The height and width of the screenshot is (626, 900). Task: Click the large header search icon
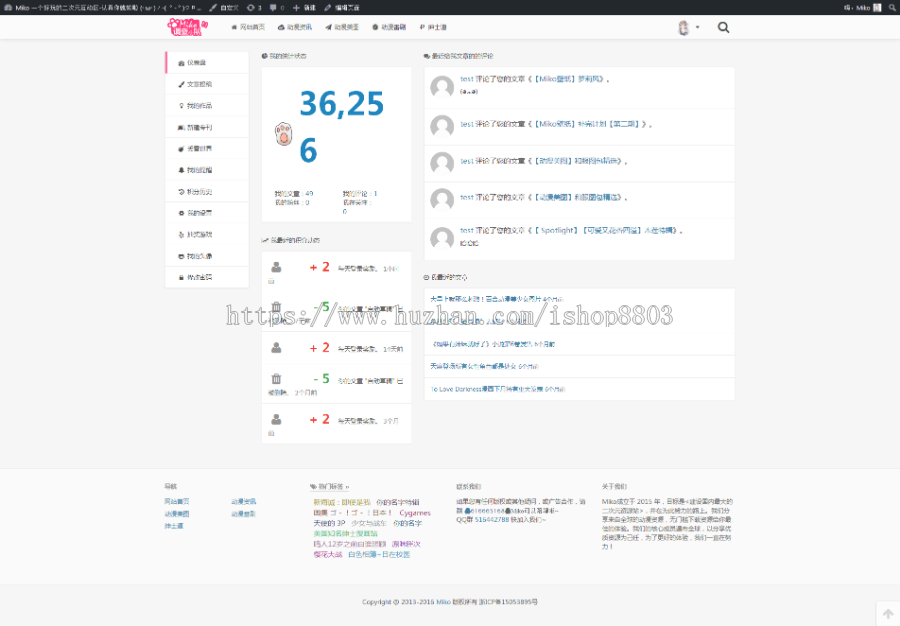coord(723,27)
